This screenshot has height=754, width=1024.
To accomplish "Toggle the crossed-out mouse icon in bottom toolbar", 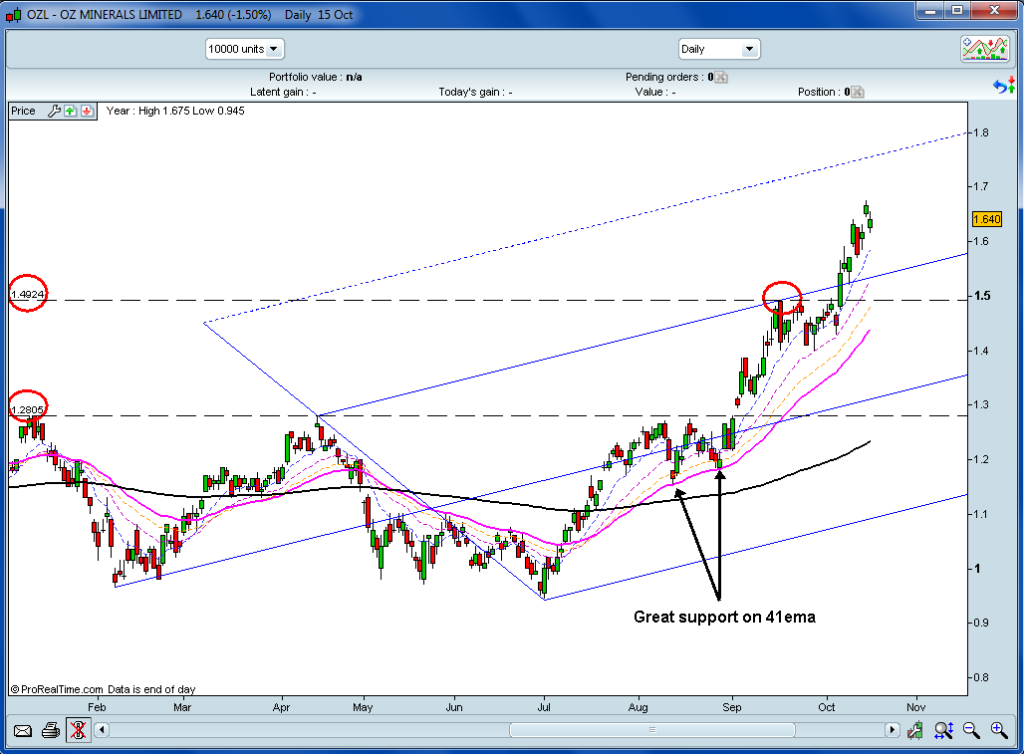I will (78, 730).
